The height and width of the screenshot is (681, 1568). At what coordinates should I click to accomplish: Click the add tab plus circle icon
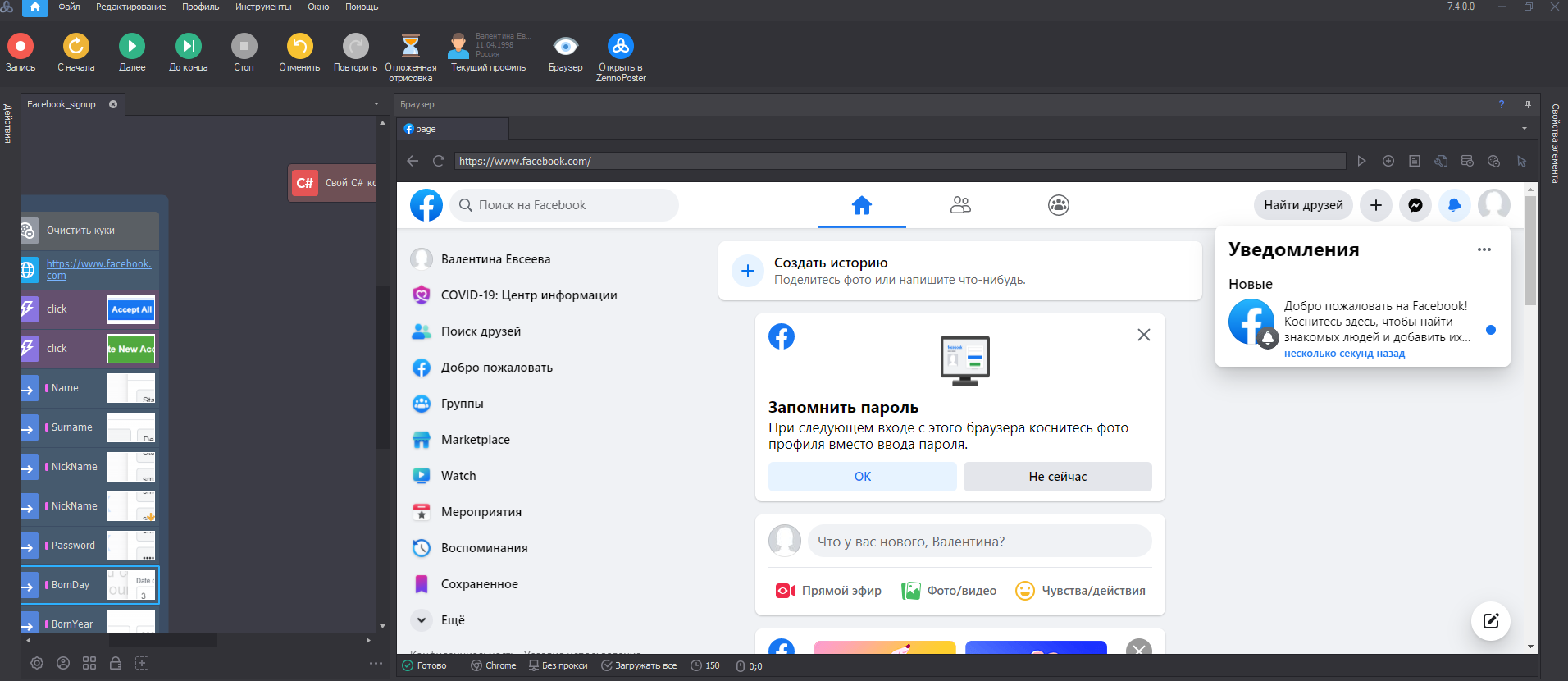(x=1388, y=161)
